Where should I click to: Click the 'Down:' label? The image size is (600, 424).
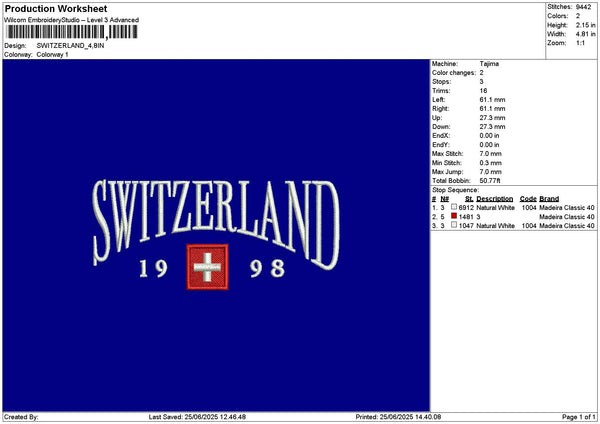(x=441, y=127)
